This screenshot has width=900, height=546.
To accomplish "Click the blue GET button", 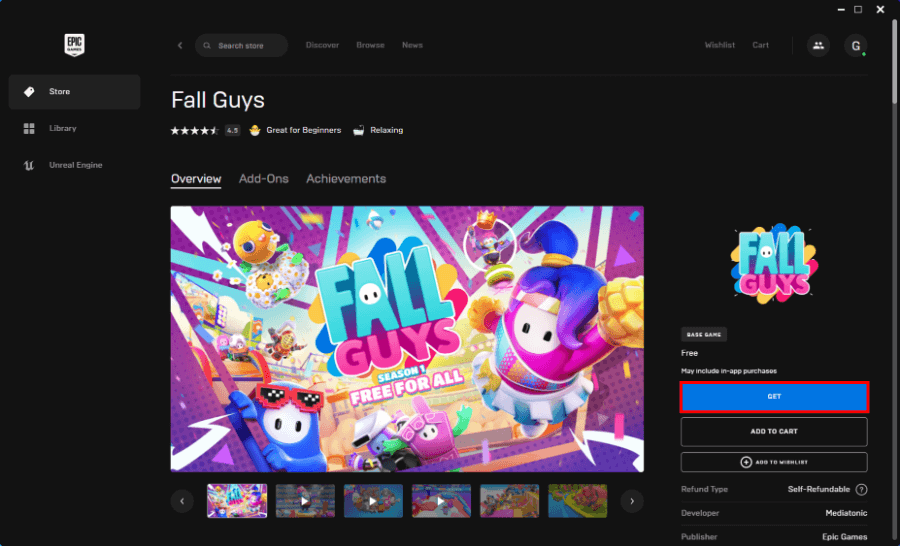I will pyautogui.click(x=774, y=397).
